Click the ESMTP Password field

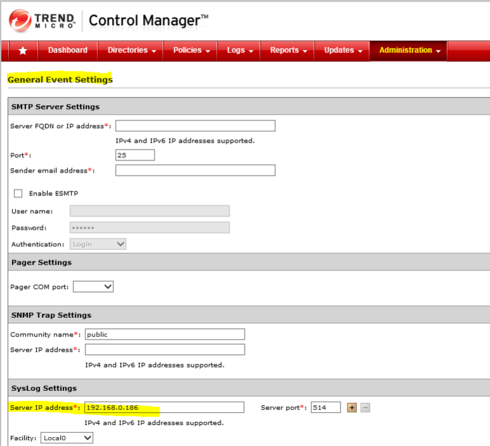pyautogui.click(x=150, y=227)
